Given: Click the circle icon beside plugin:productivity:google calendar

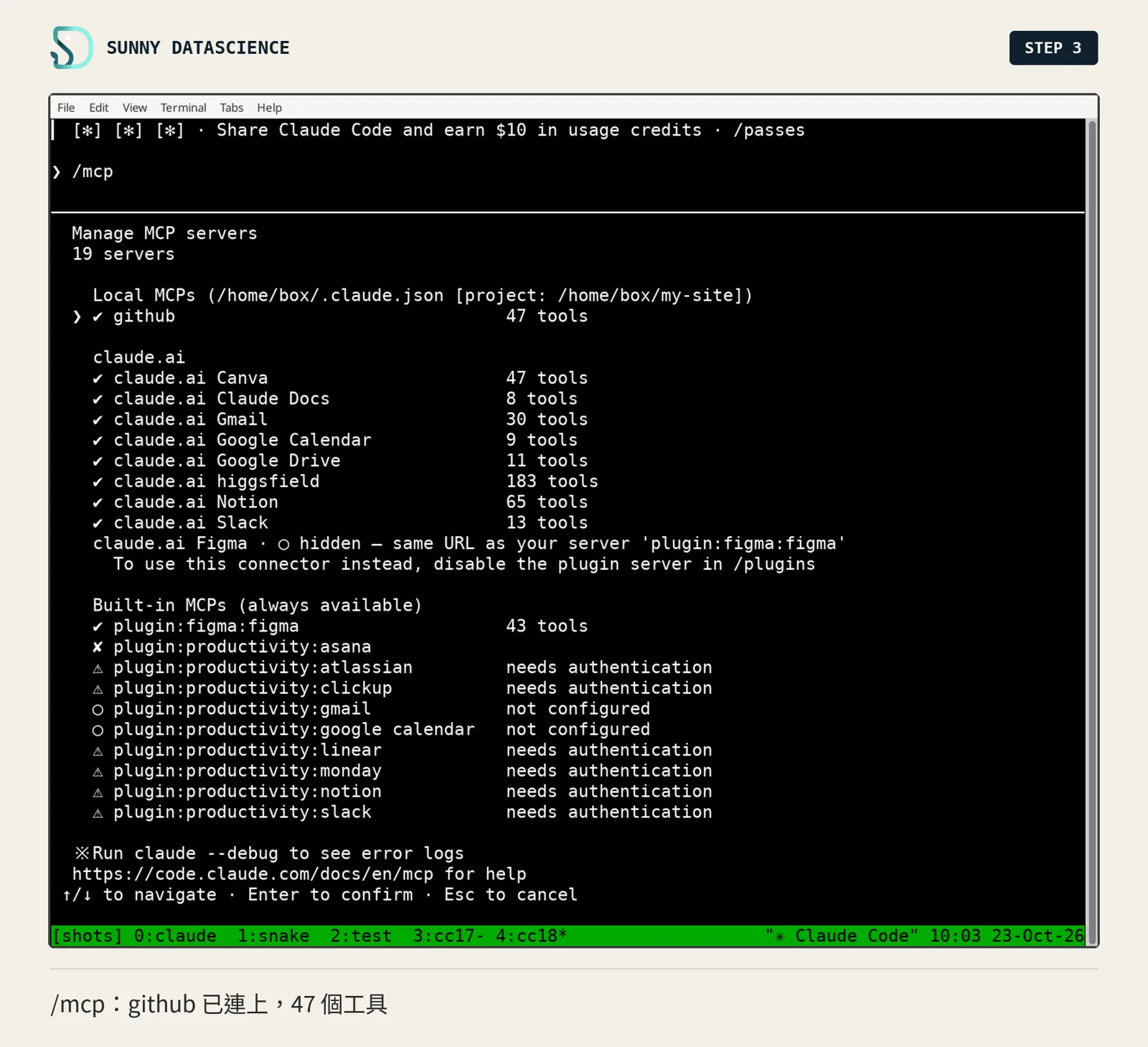Looking at the screenshot, I should [x=98, y=731].
